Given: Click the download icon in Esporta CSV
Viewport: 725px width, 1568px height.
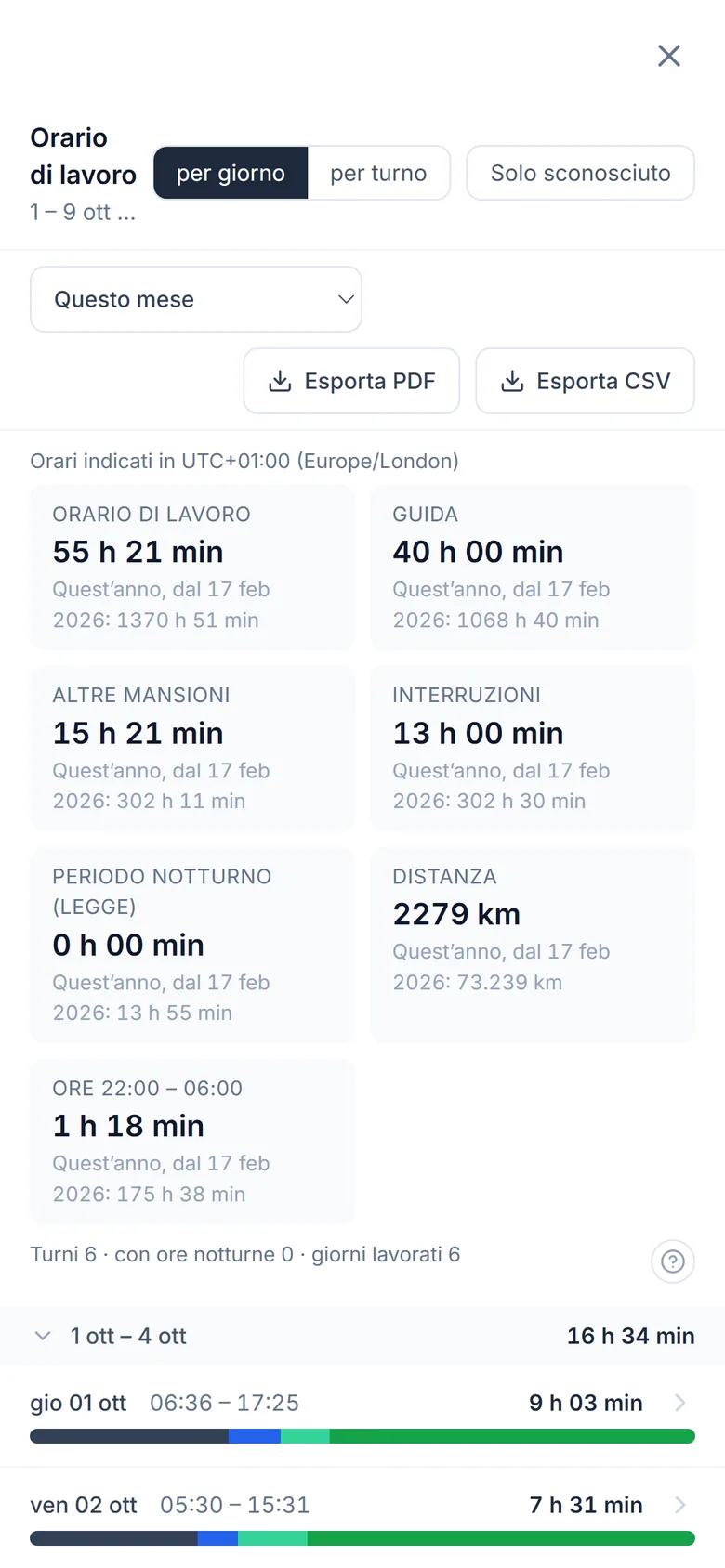Looking at the screenshot, I should 512,381.
